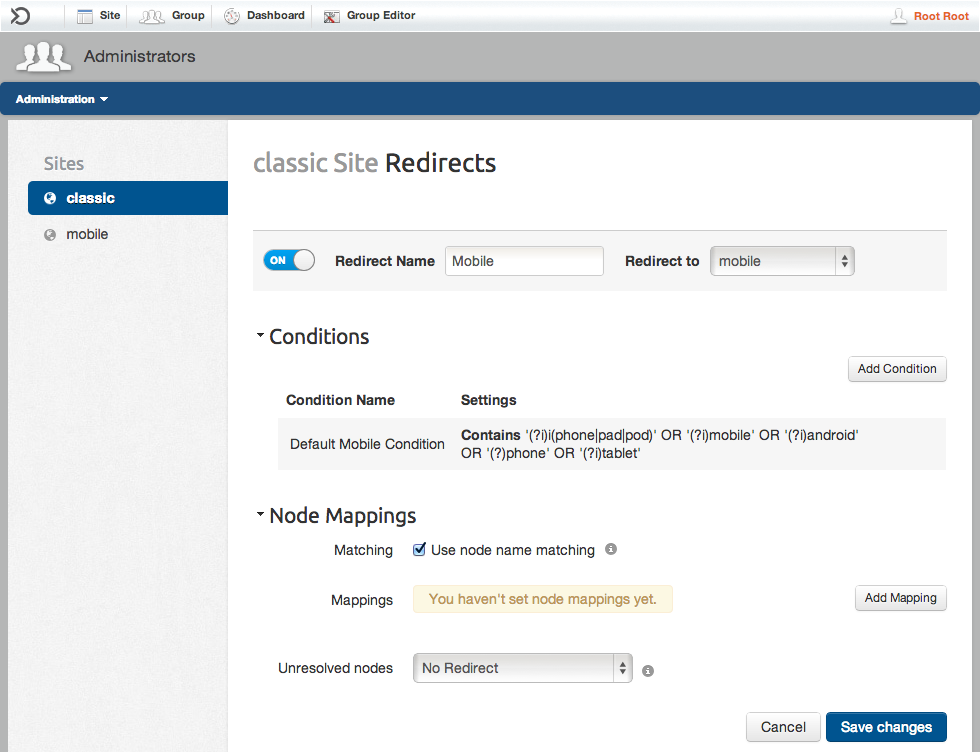
Task: Open the Redirect to dropdown
Action: tap(782, 261)
